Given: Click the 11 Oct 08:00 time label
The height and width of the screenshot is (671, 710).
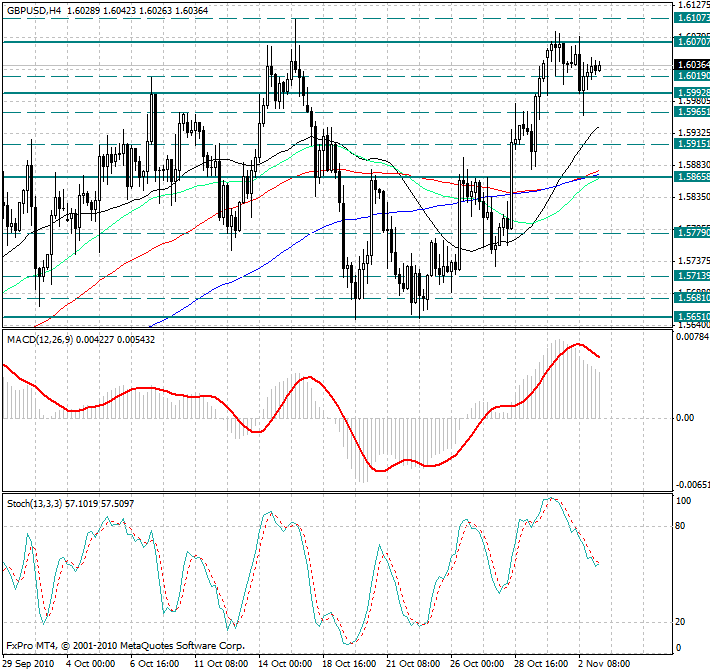Looking at the screenshot, I should point(221,664).
